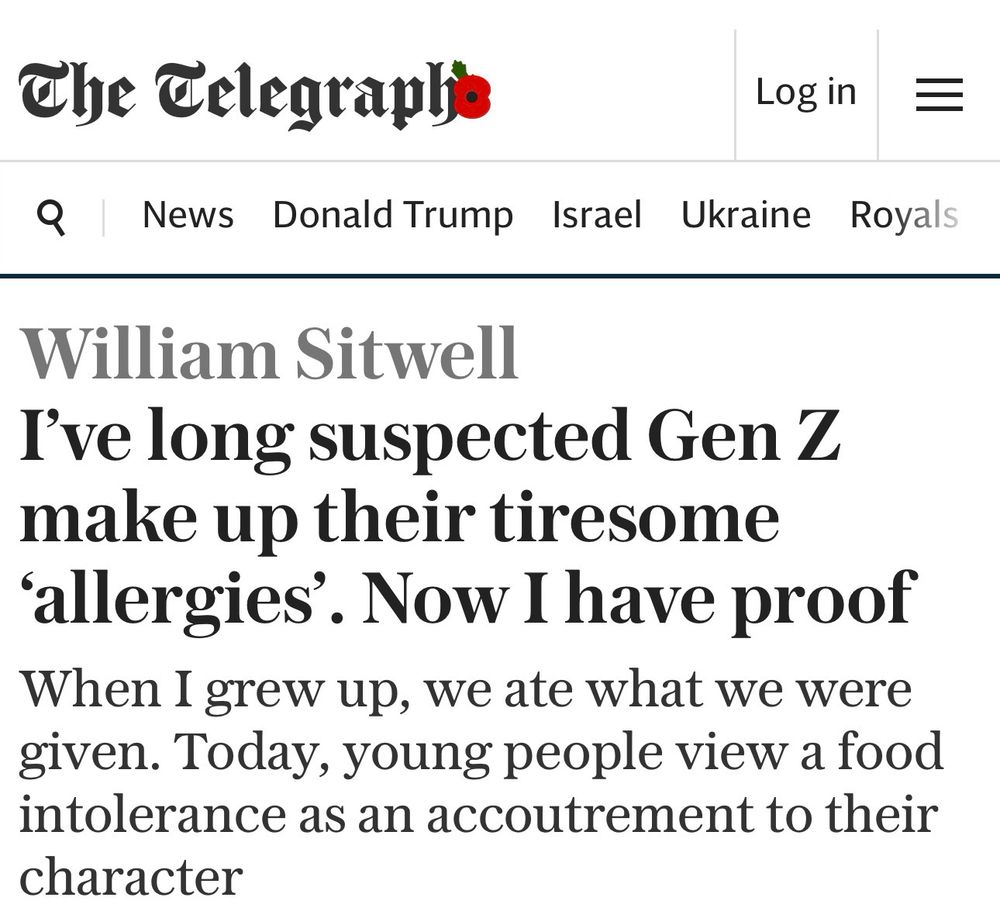Click the byline name William Sitwell

click(270, 352)
